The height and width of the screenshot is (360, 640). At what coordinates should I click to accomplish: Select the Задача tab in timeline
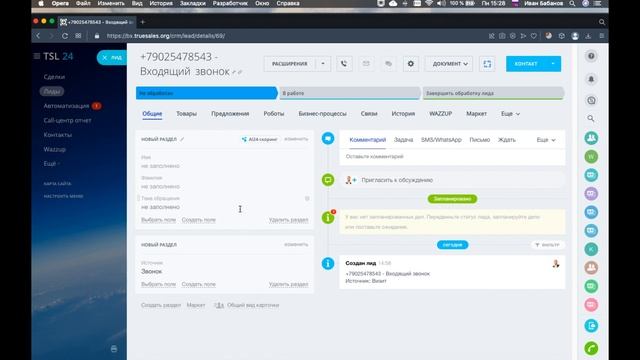(x=403, y=140)
